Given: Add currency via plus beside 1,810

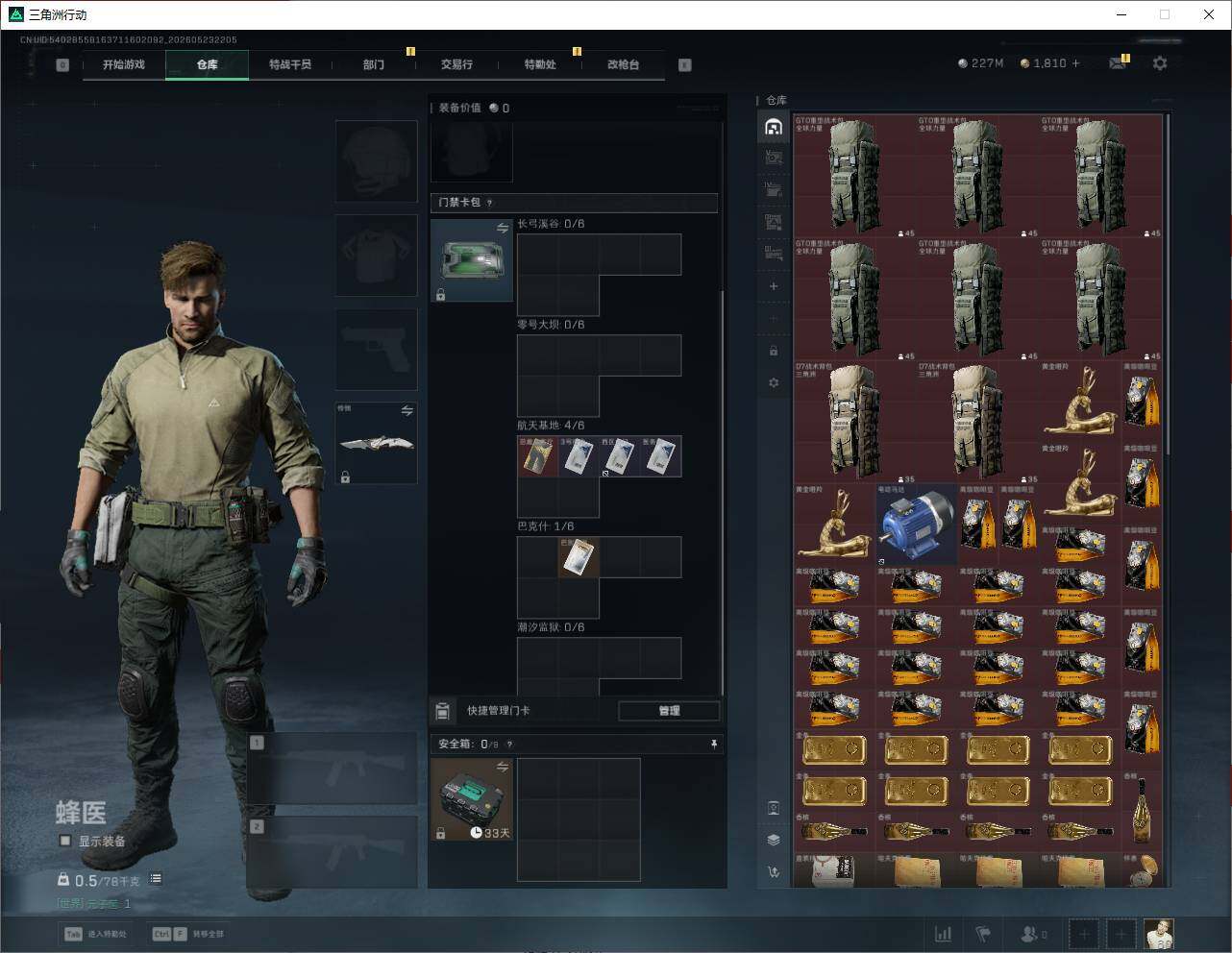Looking at the screenshot, I should click(x=1075, y=63).
